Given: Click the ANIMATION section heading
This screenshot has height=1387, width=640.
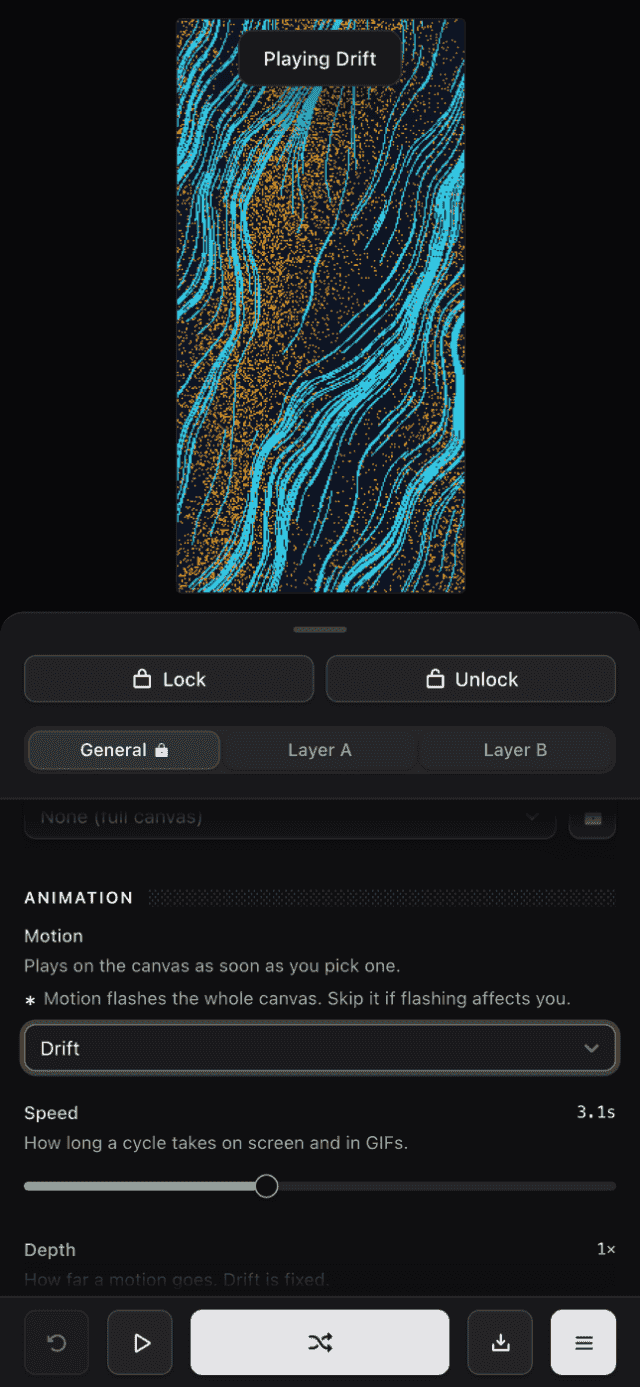Looking at the screenshot, I should [x=79, y=898].
